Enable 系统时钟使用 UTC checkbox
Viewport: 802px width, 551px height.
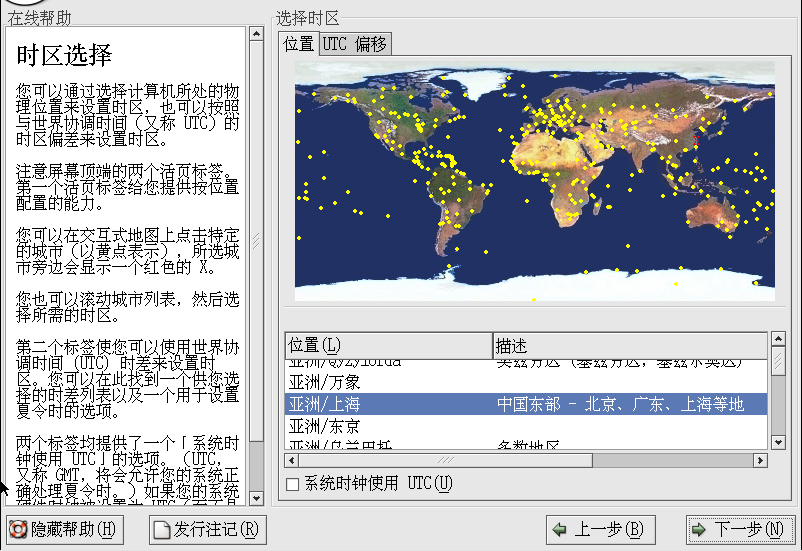coord(293,484)
